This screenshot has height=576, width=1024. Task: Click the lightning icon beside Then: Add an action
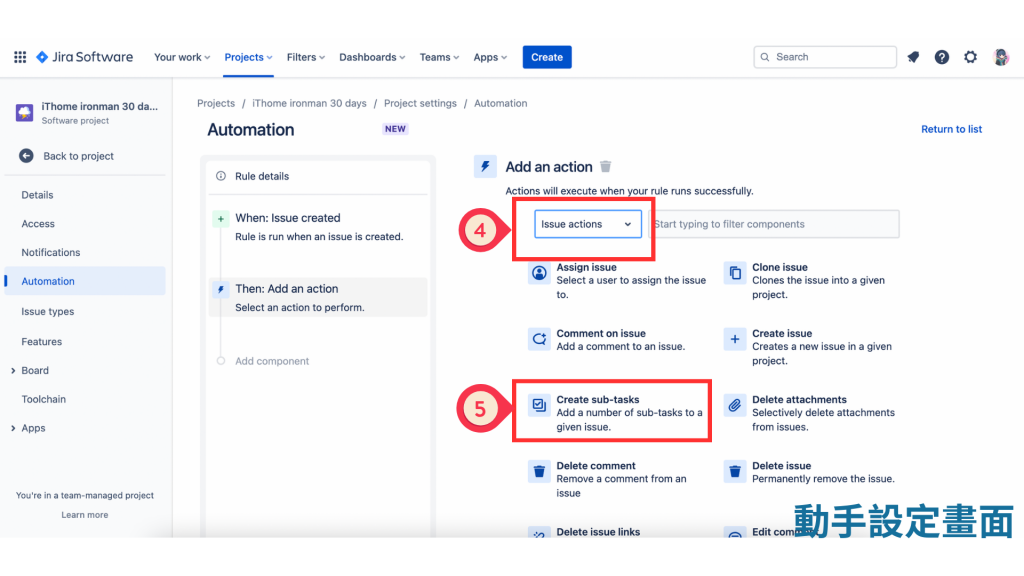[x=221, y=289]
